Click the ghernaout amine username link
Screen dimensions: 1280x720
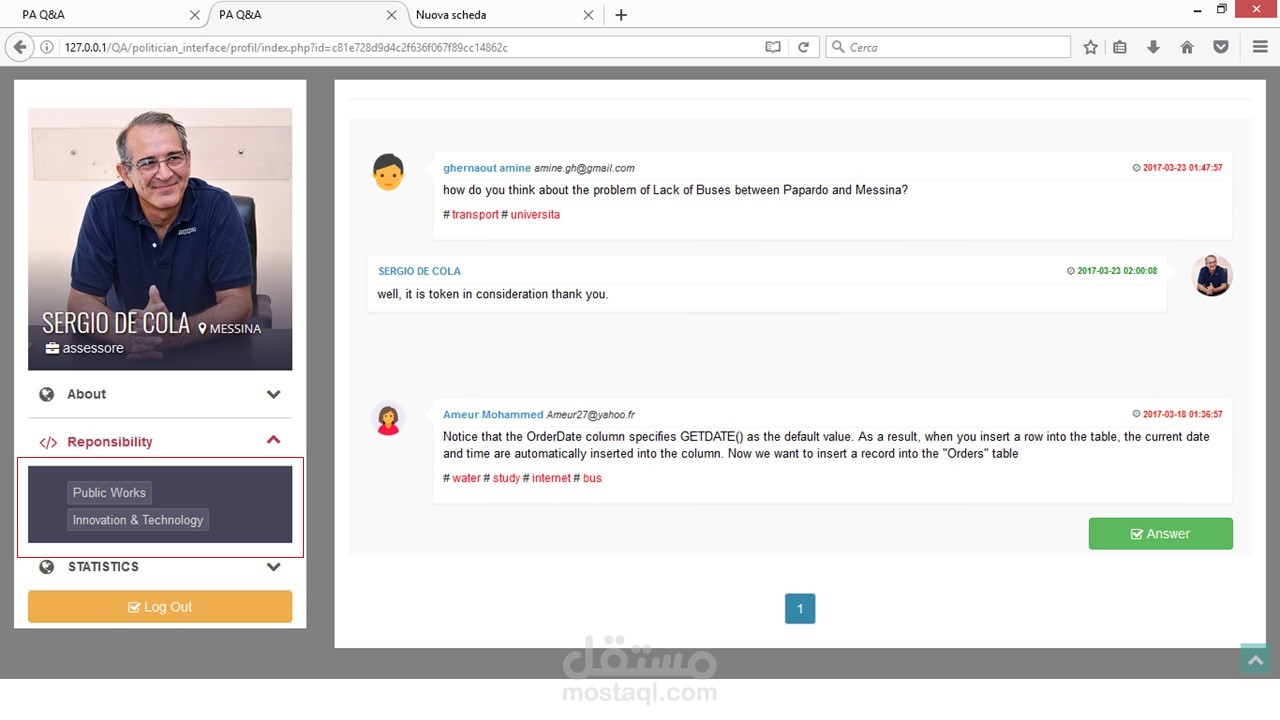pyautogui.click(x=487, y=168)
